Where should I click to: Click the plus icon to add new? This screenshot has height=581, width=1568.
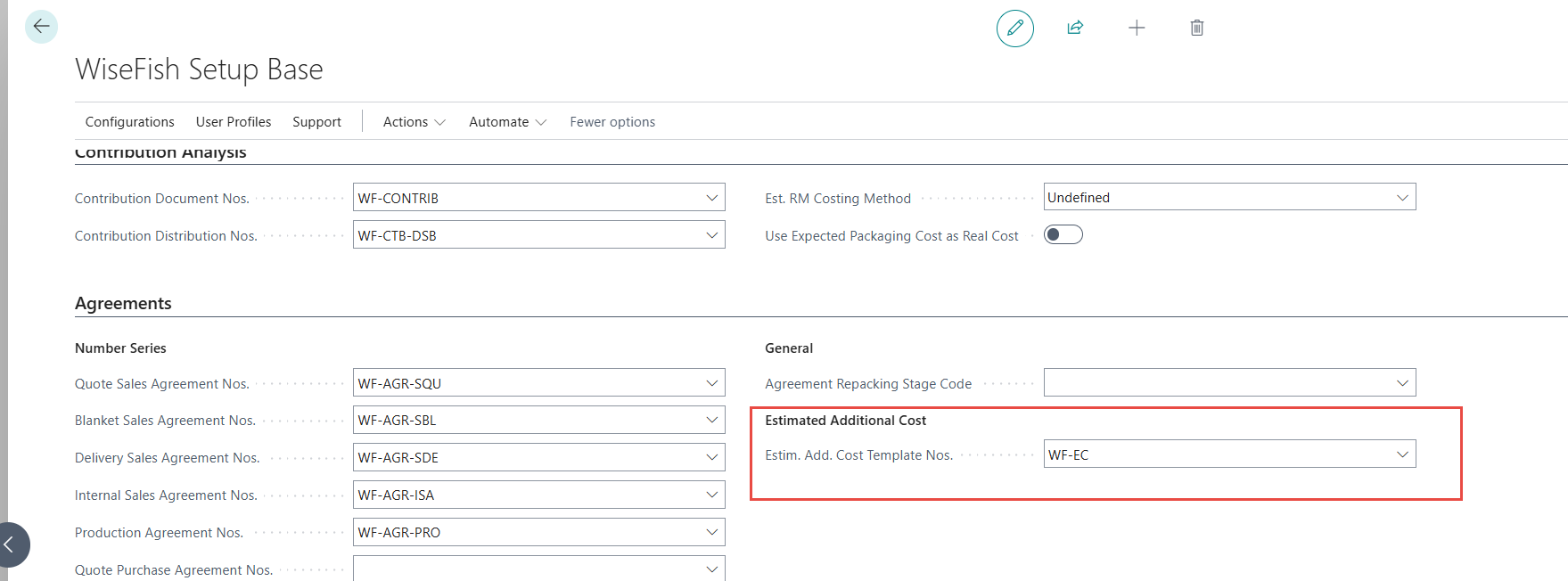(1136, 29)
